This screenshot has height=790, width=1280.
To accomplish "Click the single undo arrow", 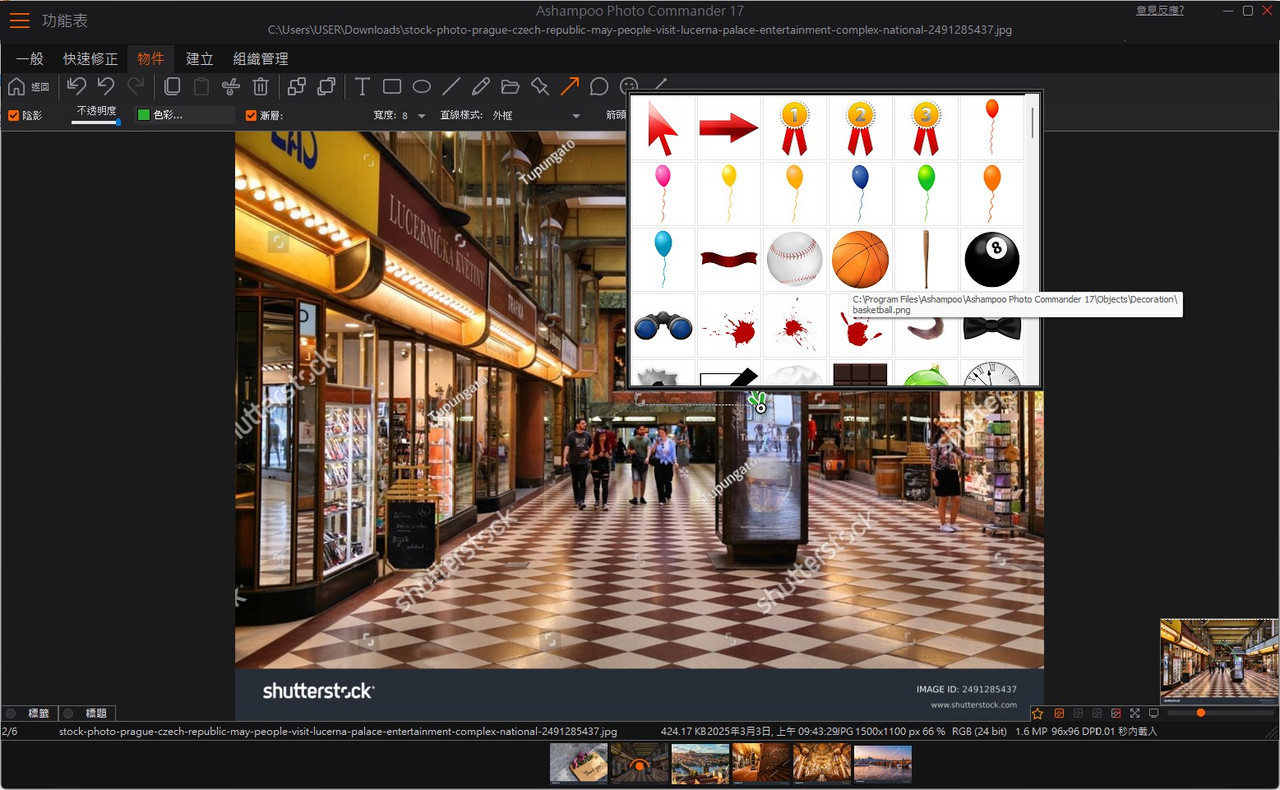I will [106, 87].
